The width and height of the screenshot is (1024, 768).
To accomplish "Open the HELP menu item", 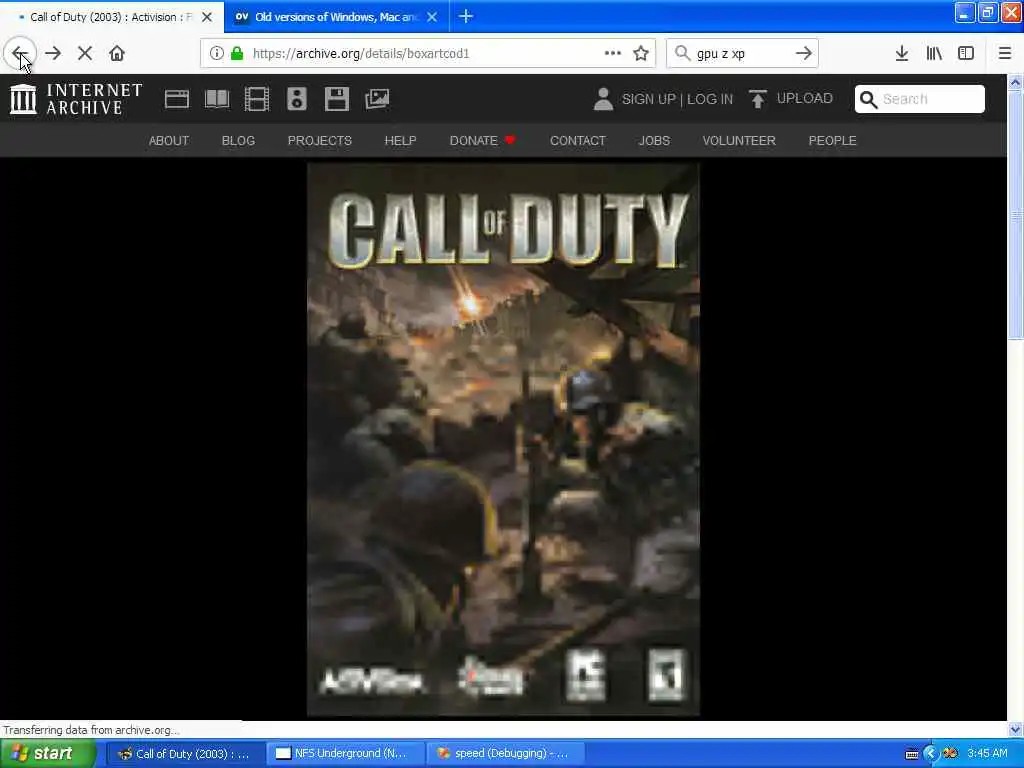I will point(400,140).
